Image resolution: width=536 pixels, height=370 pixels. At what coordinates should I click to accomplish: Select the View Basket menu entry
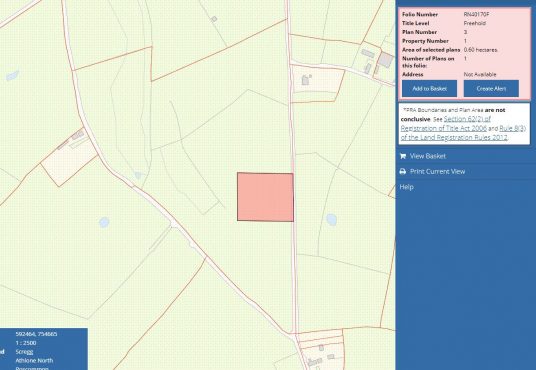point(428,156)
